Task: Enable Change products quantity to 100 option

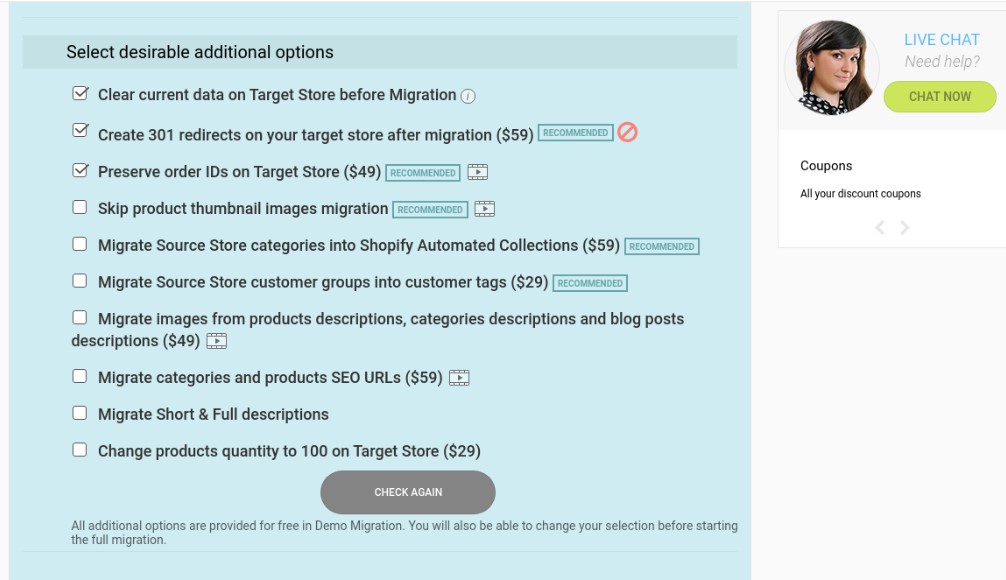Action: pyautogui.click(x=78, y=447)
